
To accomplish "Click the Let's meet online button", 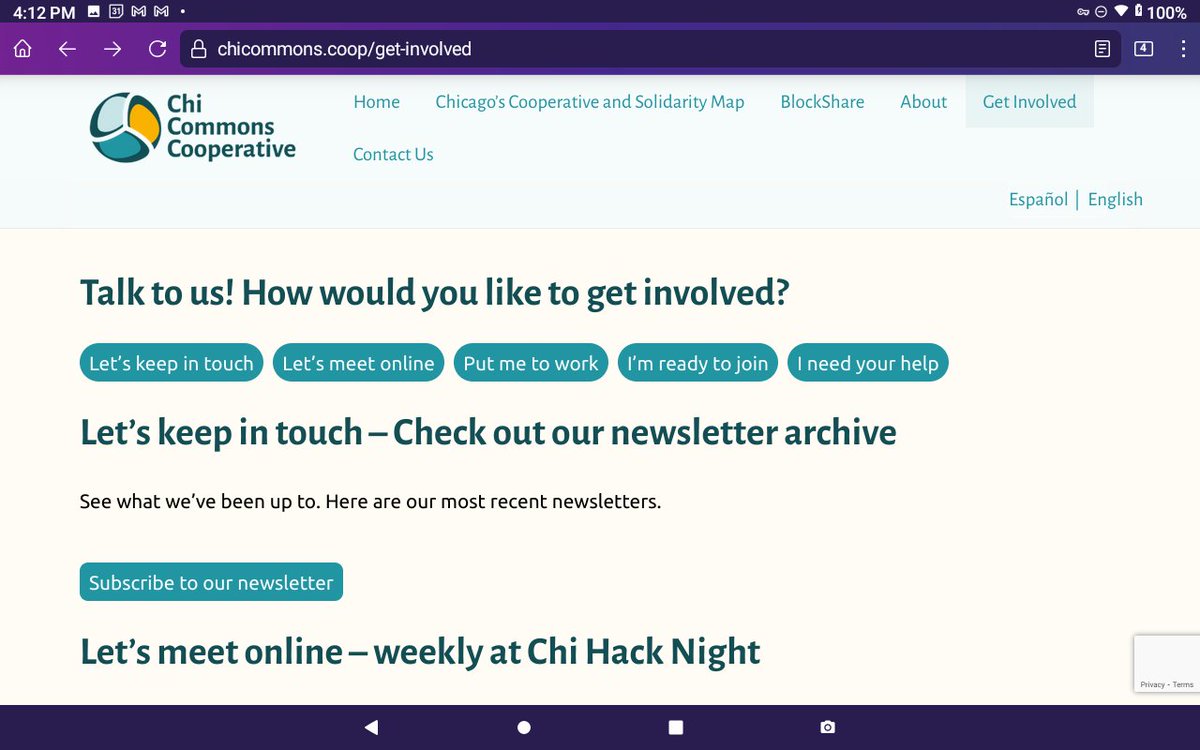I will [x=358, y=363].
